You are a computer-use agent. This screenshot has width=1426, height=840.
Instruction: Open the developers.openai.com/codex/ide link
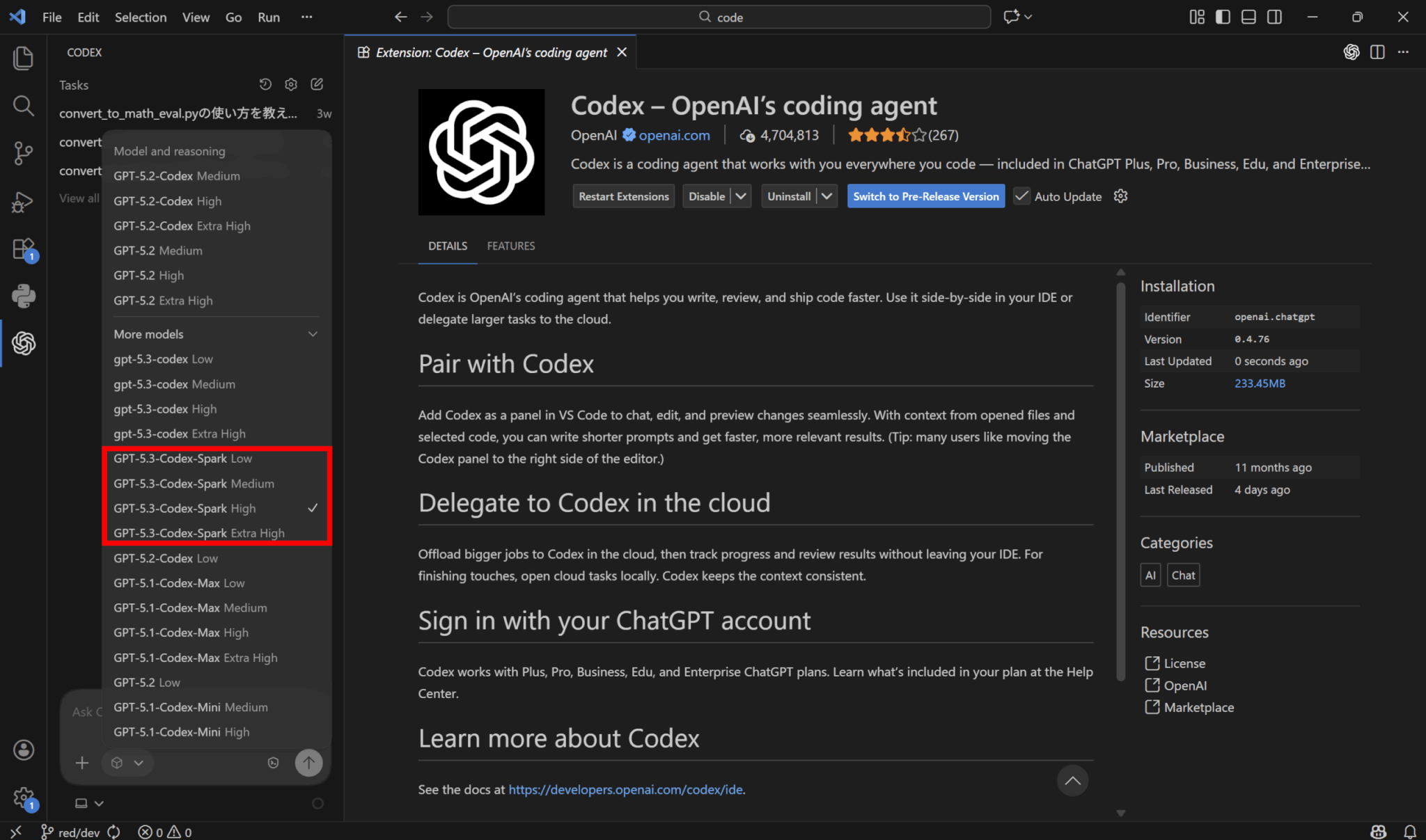click(x=625, y=789)
